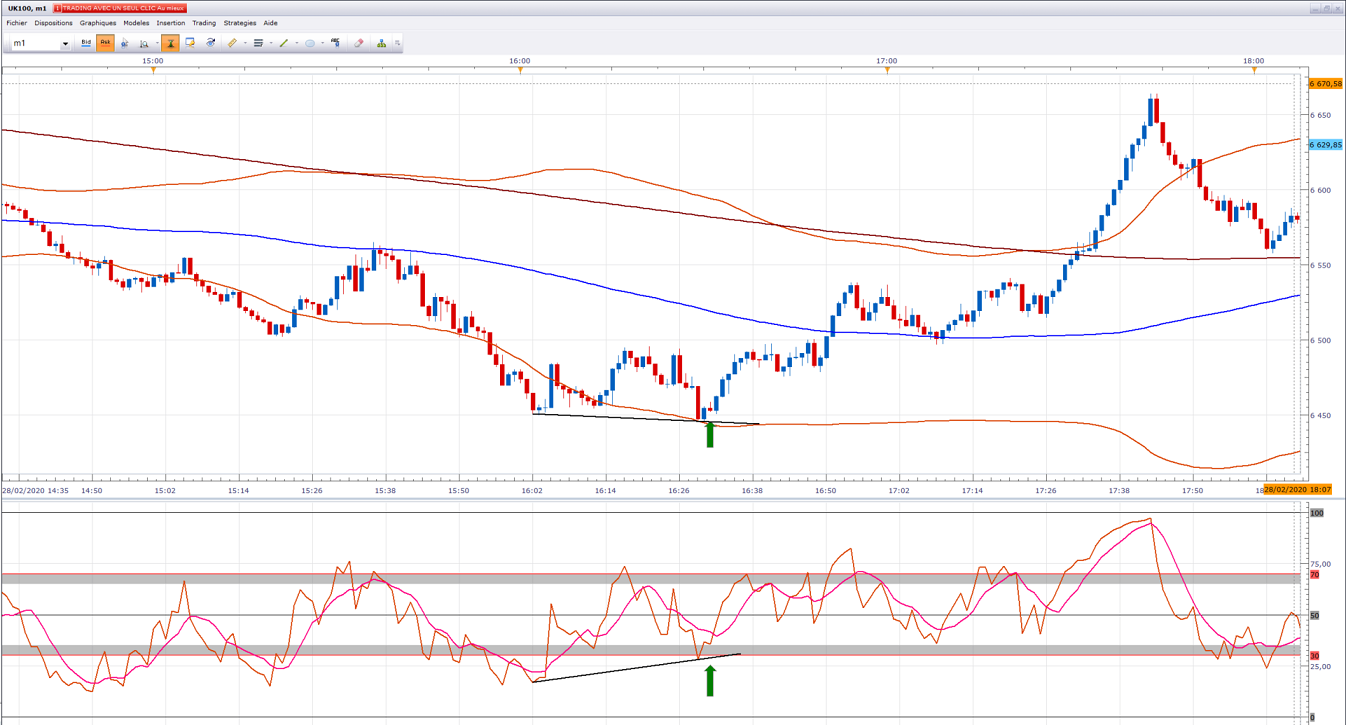Click the red 70 indicator level label
Image resolution: width=1346 pixels, height=725 pixels.
(x=1315, y=575)
